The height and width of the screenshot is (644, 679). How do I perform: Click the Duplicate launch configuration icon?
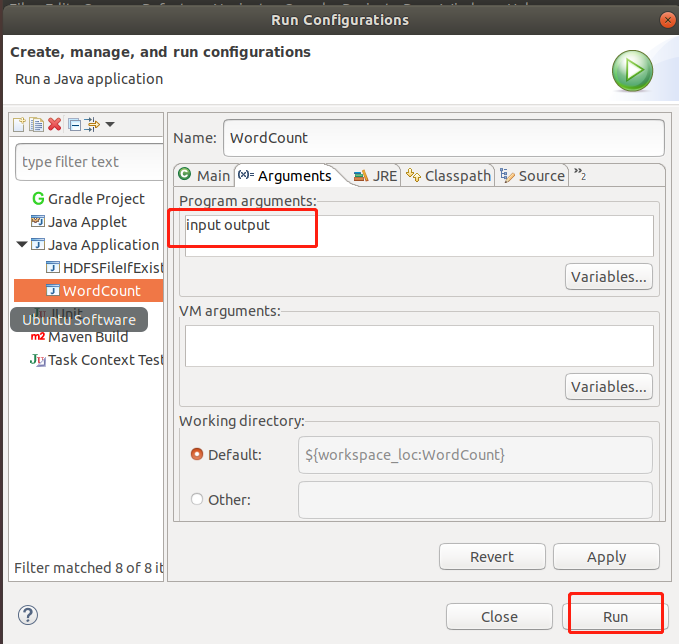[36, 125]
